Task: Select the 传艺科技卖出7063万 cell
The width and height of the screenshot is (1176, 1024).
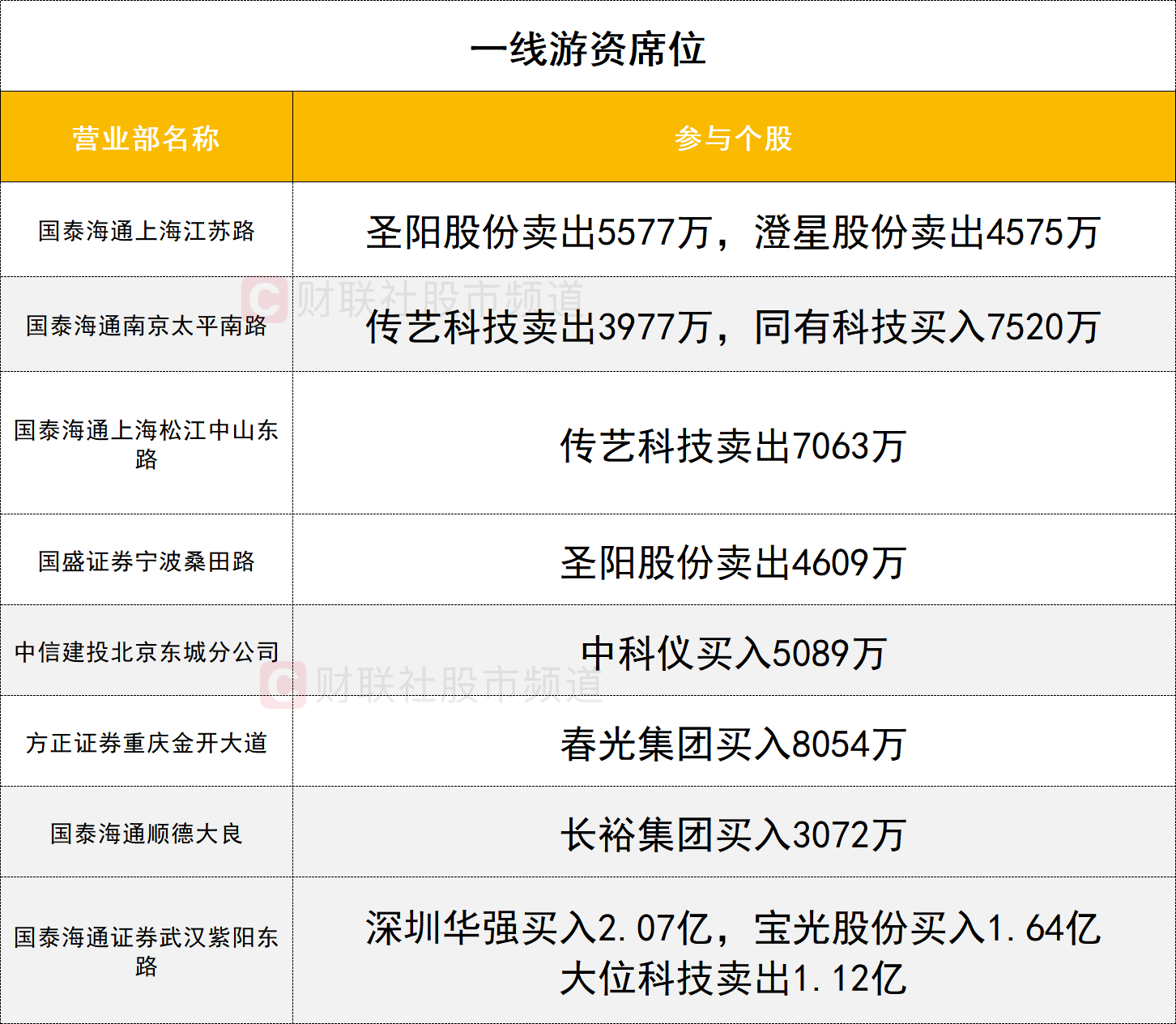Action: (734, 445)
